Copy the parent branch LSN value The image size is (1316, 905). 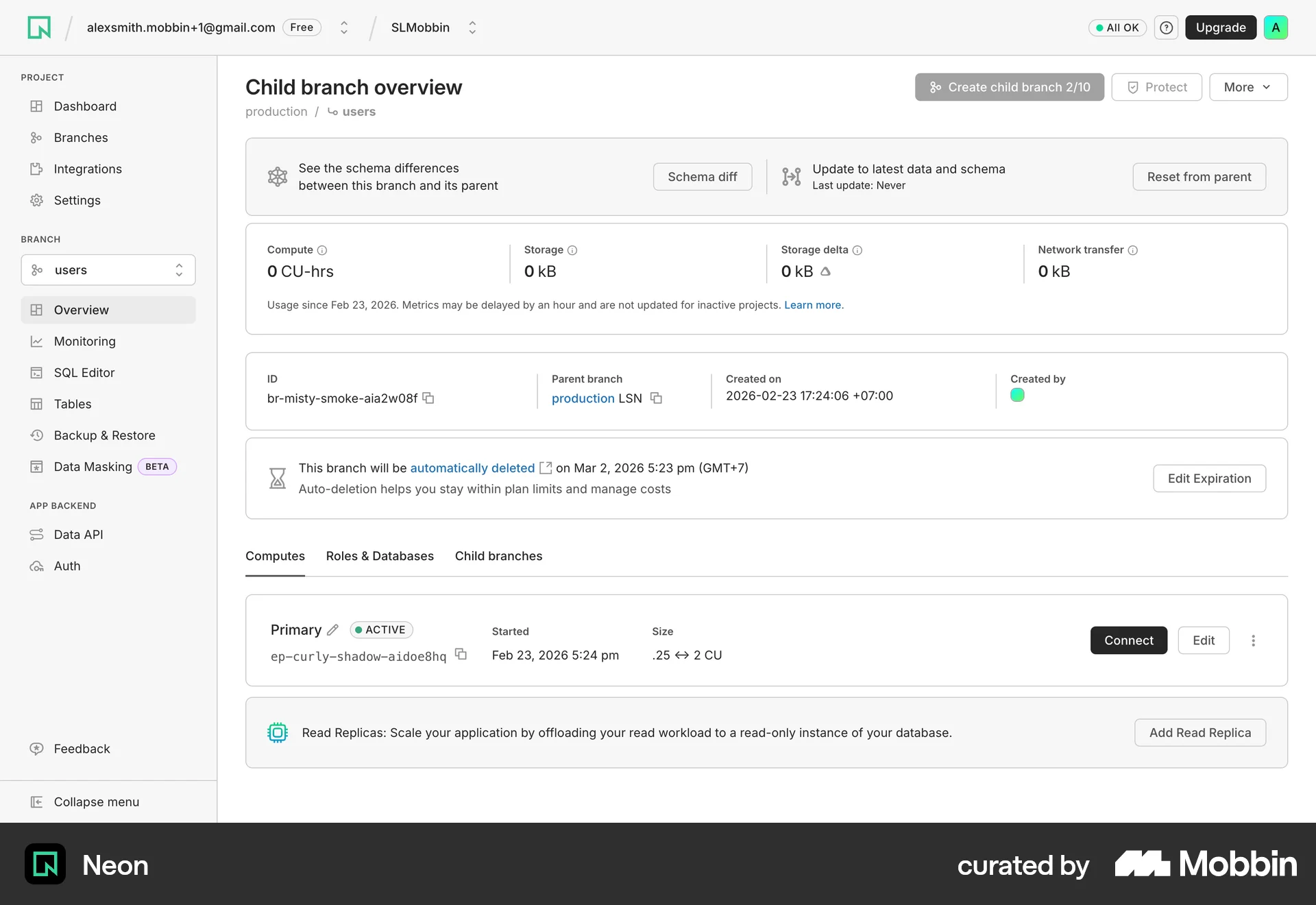(656, 398)
